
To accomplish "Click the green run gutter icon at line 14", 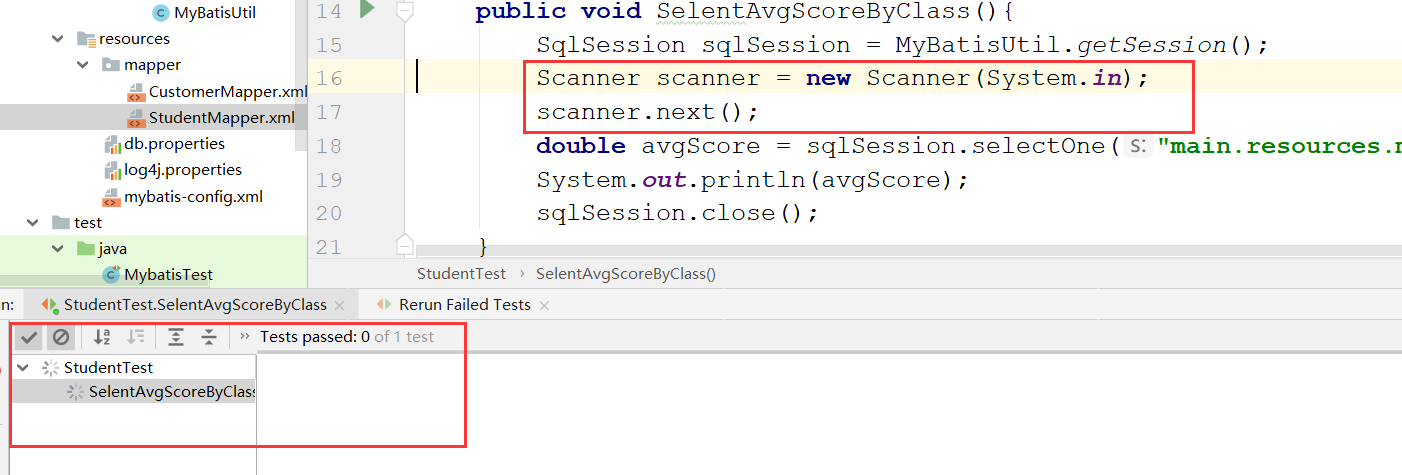I will (x=367, y=10).
